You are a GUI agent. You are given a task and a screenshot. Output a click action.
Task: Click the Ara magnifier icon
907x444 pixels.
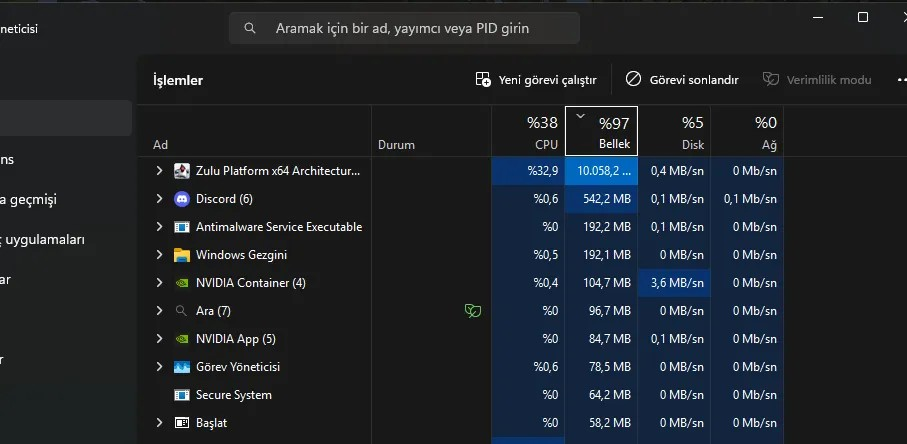click(181, 311)
